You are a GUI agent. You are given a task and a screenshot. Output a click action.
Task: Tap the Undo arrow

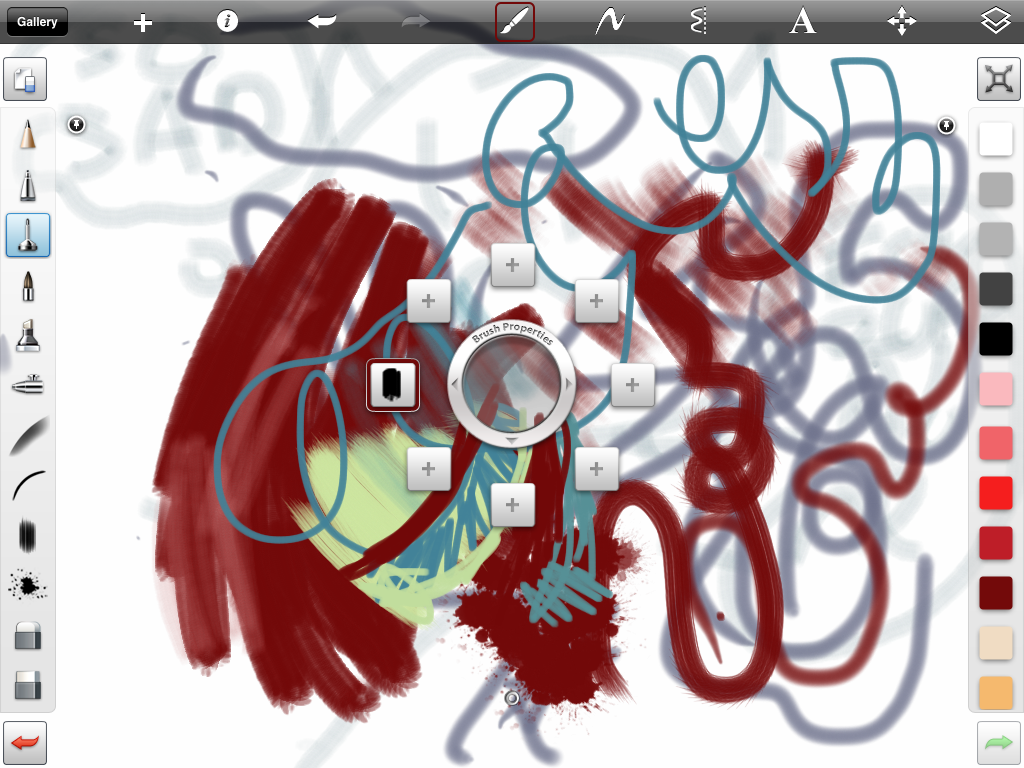(x=321, y=21)
